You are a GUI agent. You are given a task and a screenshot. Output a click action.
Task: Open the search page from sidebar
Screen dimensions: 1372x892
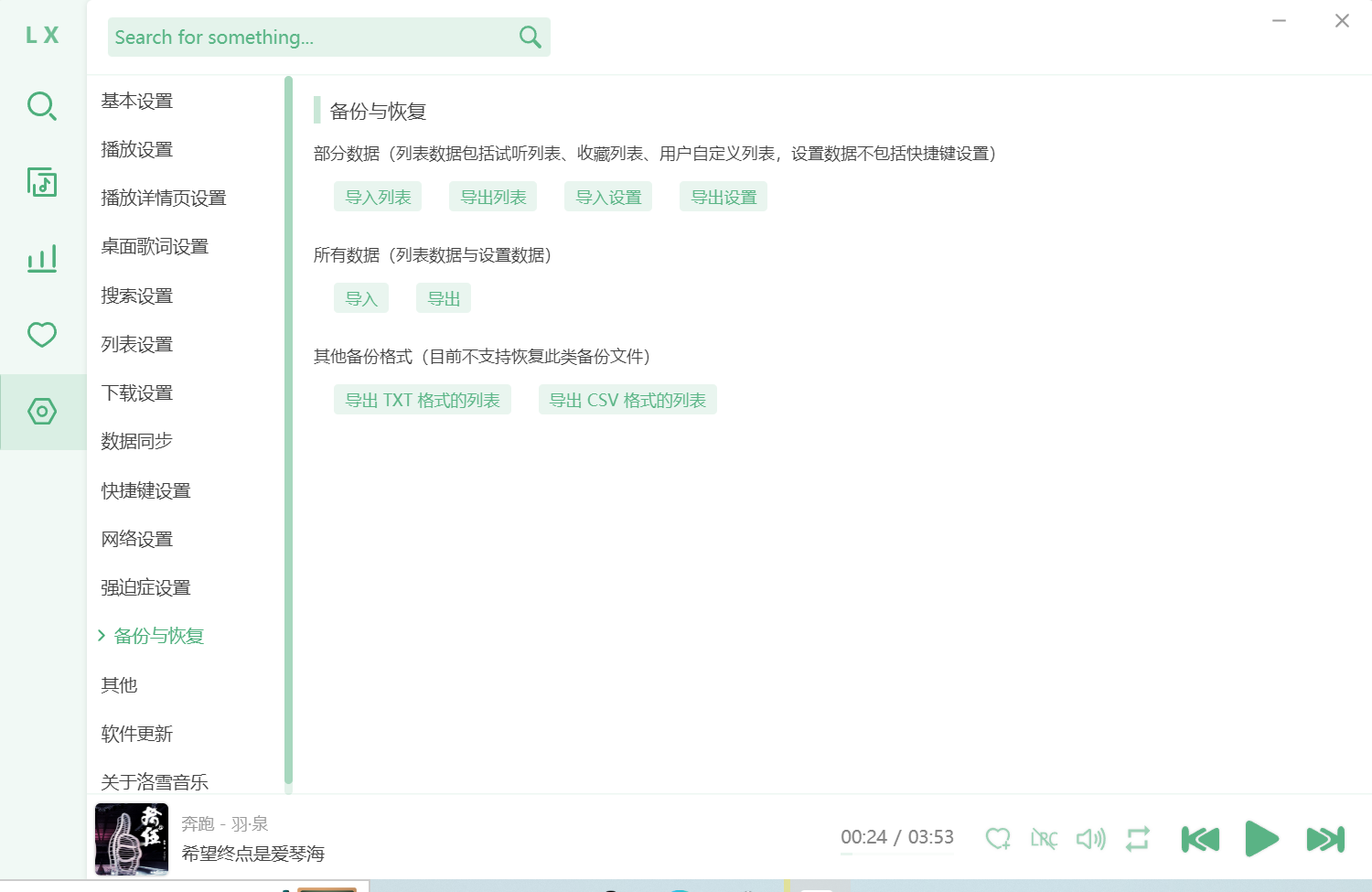42,106
